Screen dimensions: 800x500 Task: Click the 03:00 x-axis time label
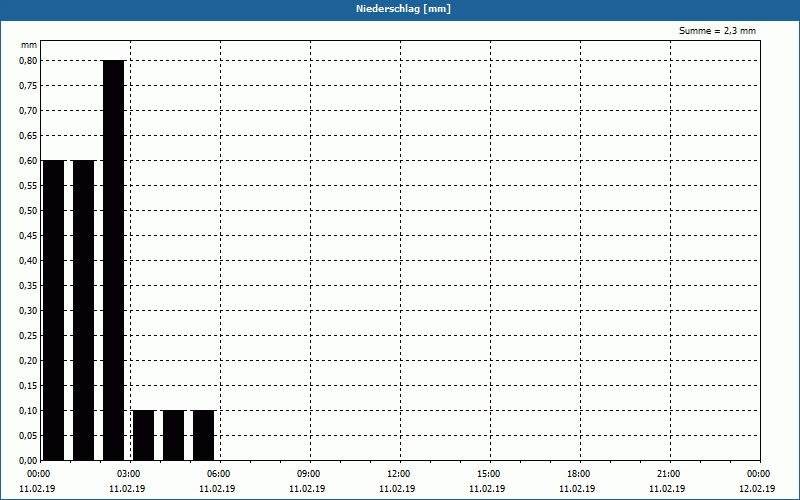coord(128,474)
